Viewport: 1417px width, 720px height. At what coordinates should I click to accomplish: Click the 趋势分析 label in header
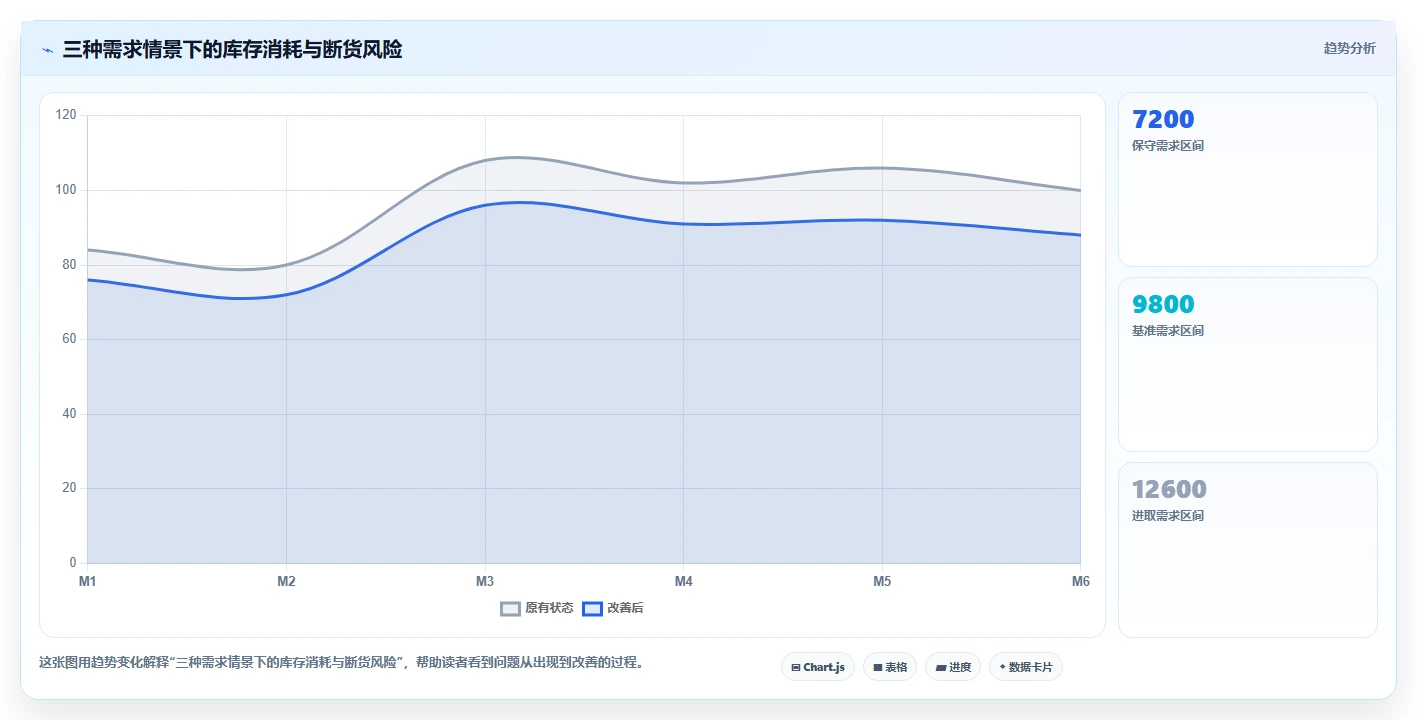point(1349,48)
